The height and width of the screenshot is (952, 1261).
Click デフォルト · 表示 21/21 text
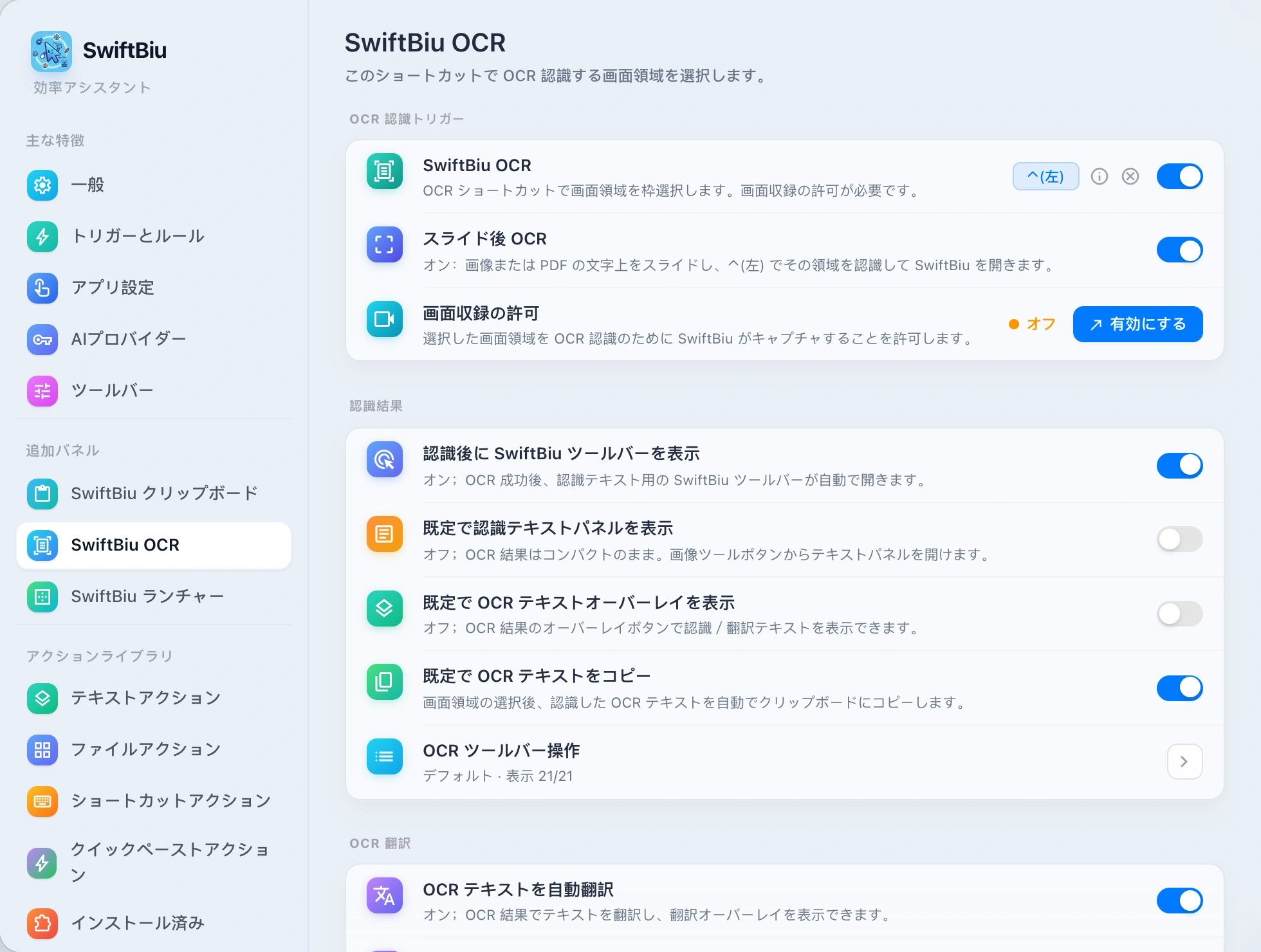498,776
